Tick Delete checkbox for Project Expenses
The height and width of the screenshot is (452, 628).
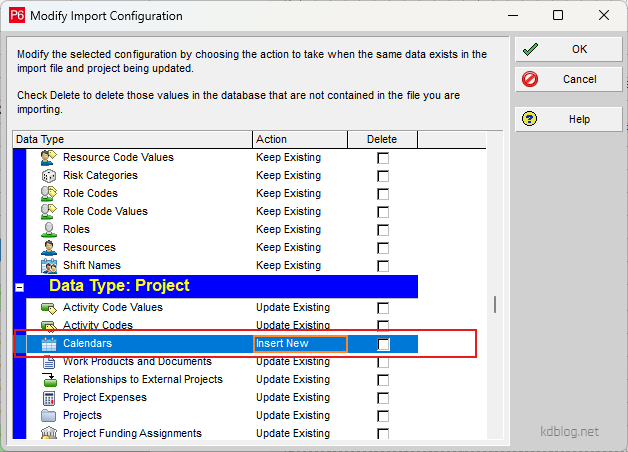click(383, 398)
